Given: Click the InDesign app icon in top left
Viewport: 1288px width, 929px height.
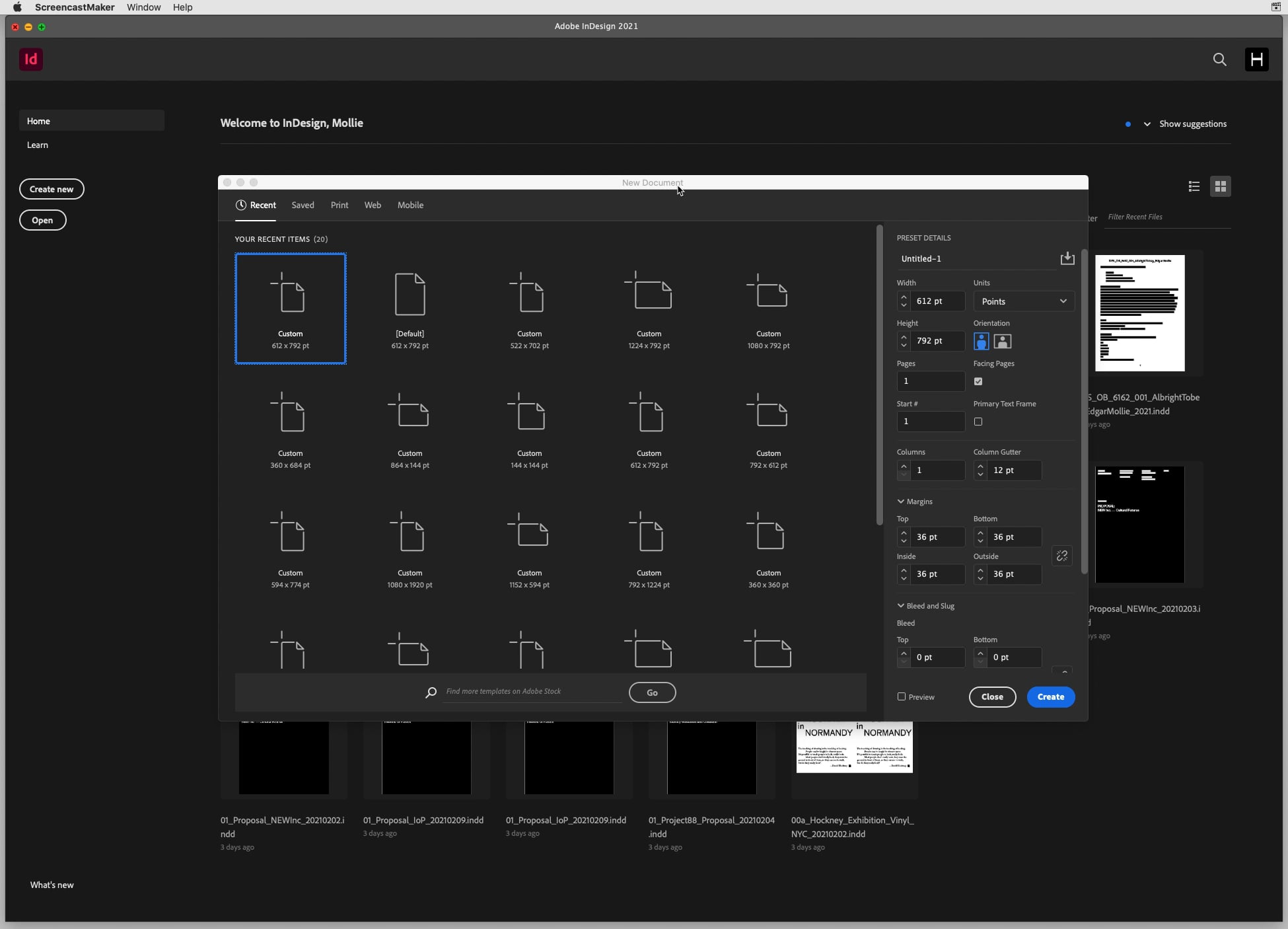Looking at the screenshot, I should (x=32, y=59).
